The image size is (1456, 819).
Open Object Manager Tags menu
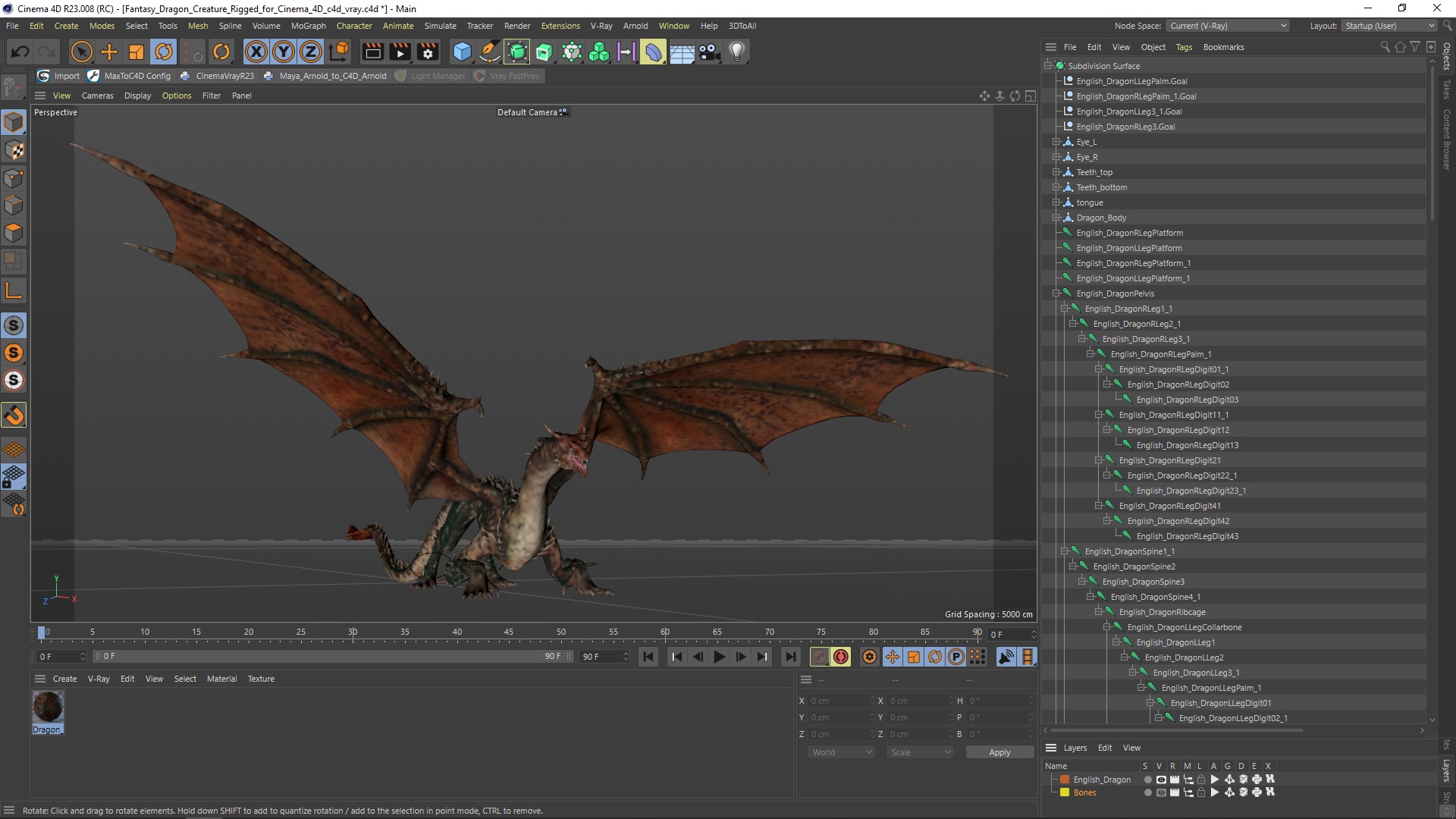tap(1184, 47)
